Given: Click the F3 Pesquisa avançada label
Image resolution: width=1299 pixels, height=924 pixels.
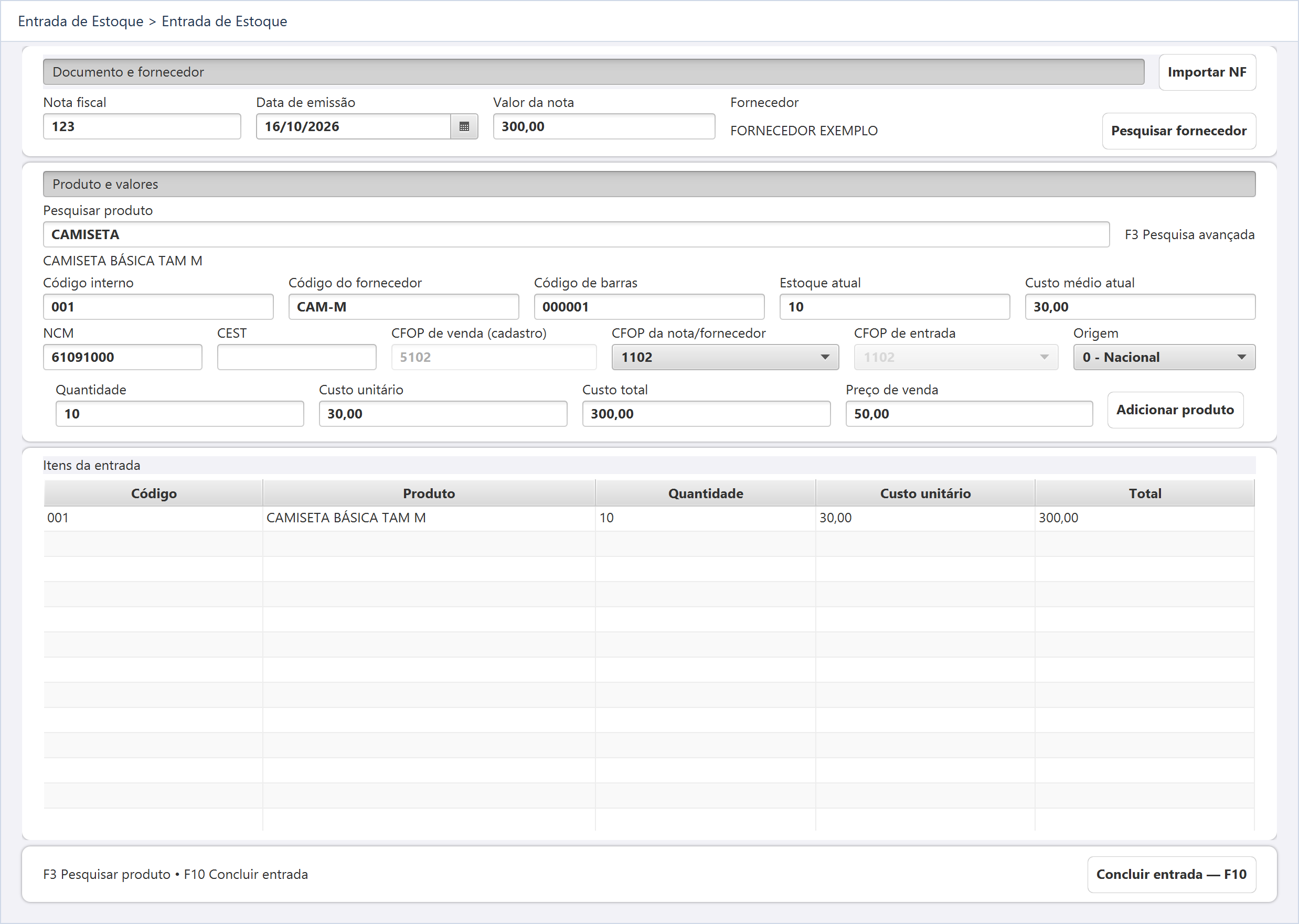Looking at the screenshot, I should [1189, 234].
